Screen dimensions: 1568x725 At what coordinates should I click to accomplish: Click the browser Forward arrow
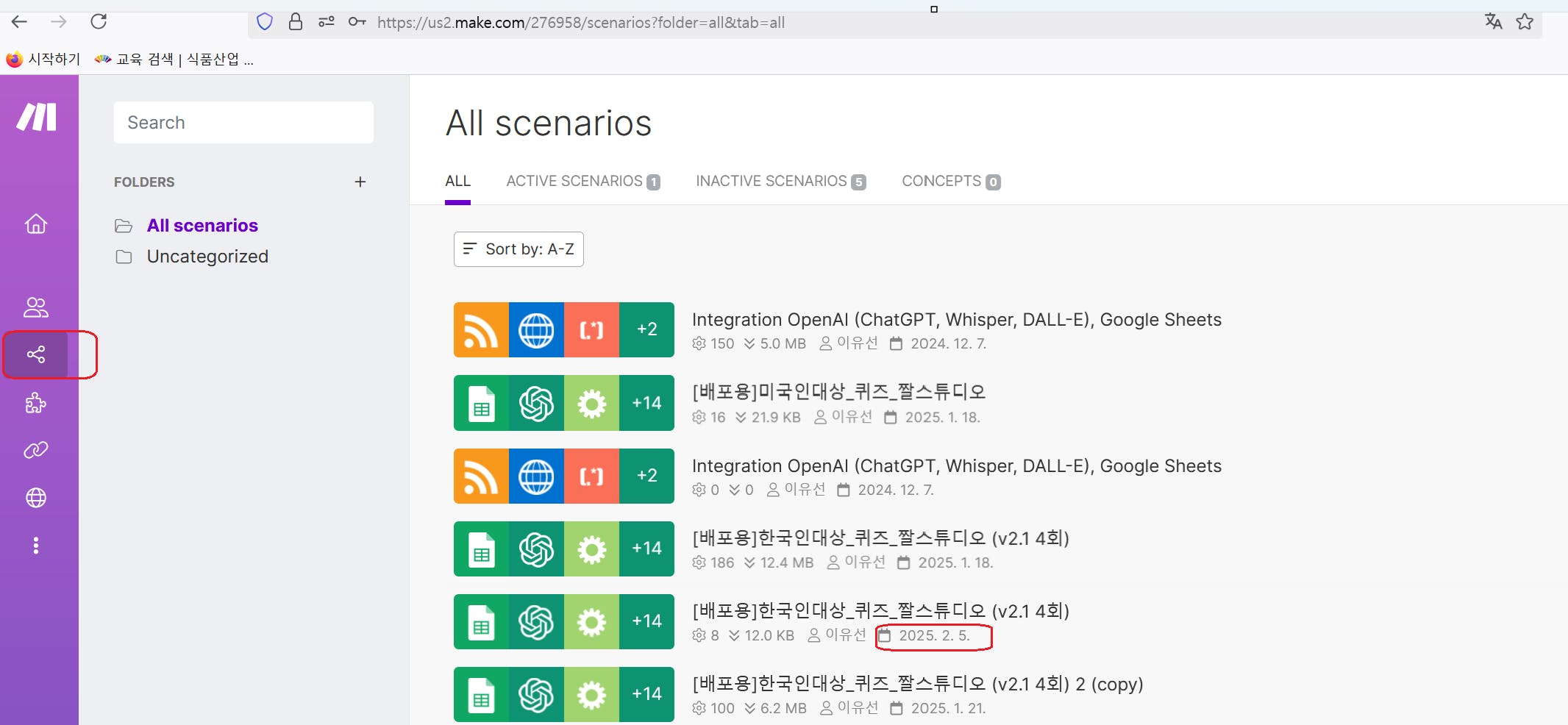tap(59, 22)
